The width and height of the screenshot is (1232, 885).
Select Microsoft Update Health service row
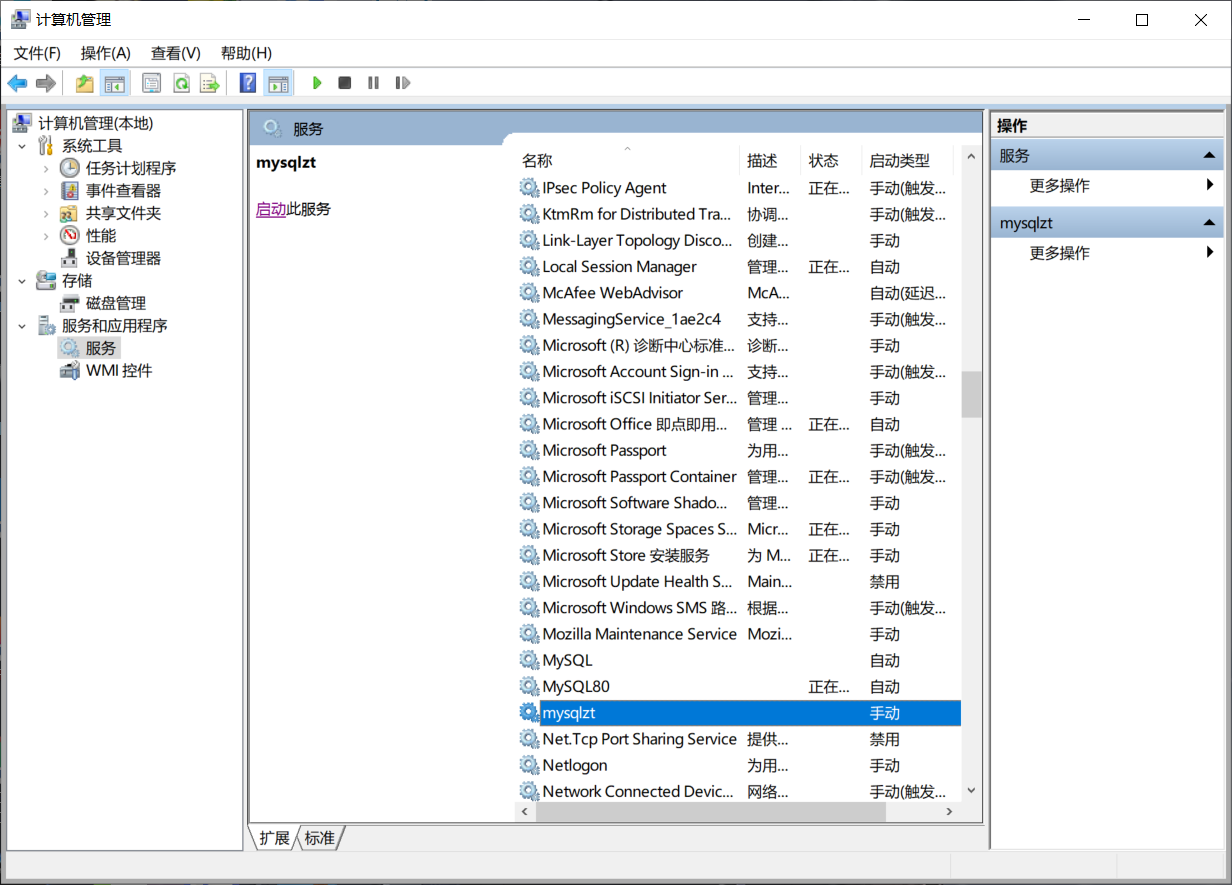pos(739,582)
